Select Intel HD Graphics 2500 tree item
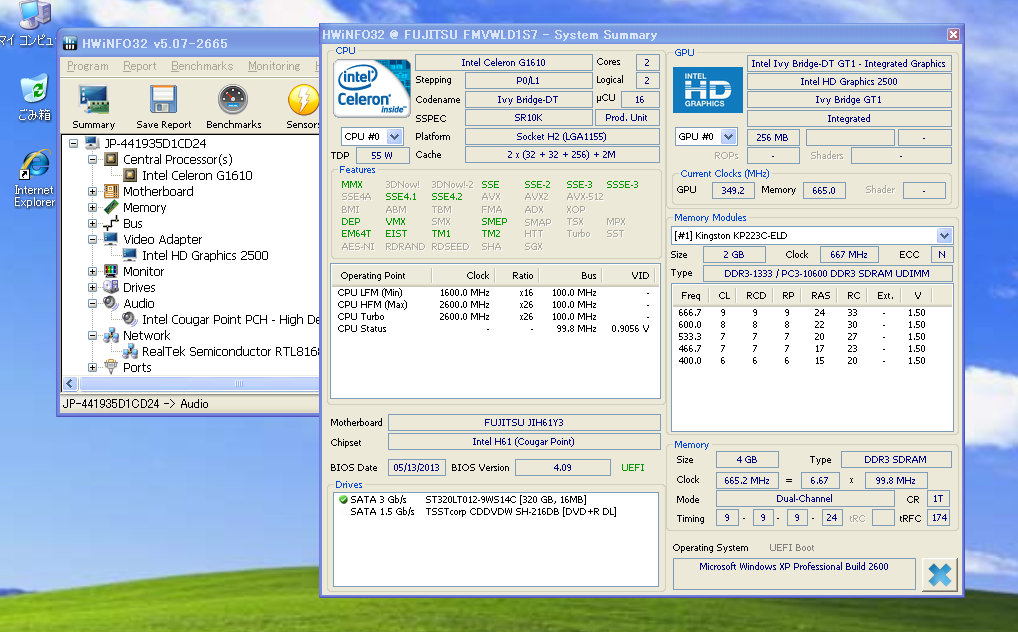This screenshot has width=1018, height=632. [204, 256]
